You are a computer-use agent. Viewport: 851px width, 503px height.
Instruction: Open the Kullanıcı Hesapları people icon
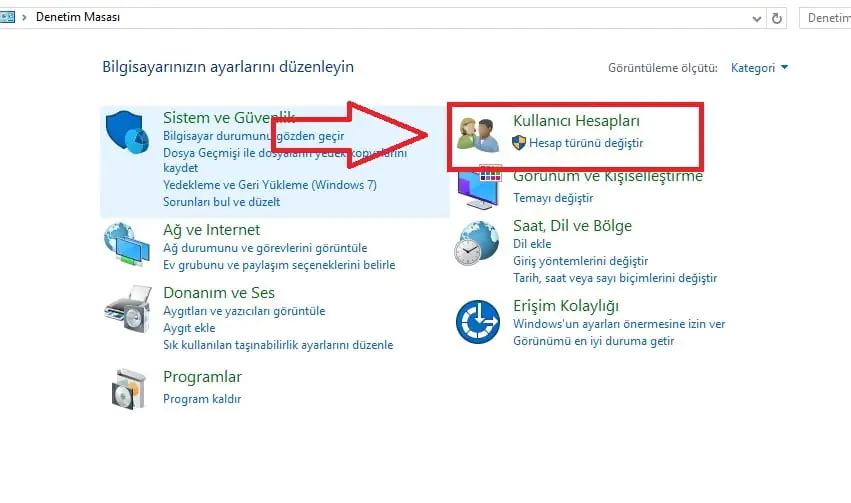(478, 135)
